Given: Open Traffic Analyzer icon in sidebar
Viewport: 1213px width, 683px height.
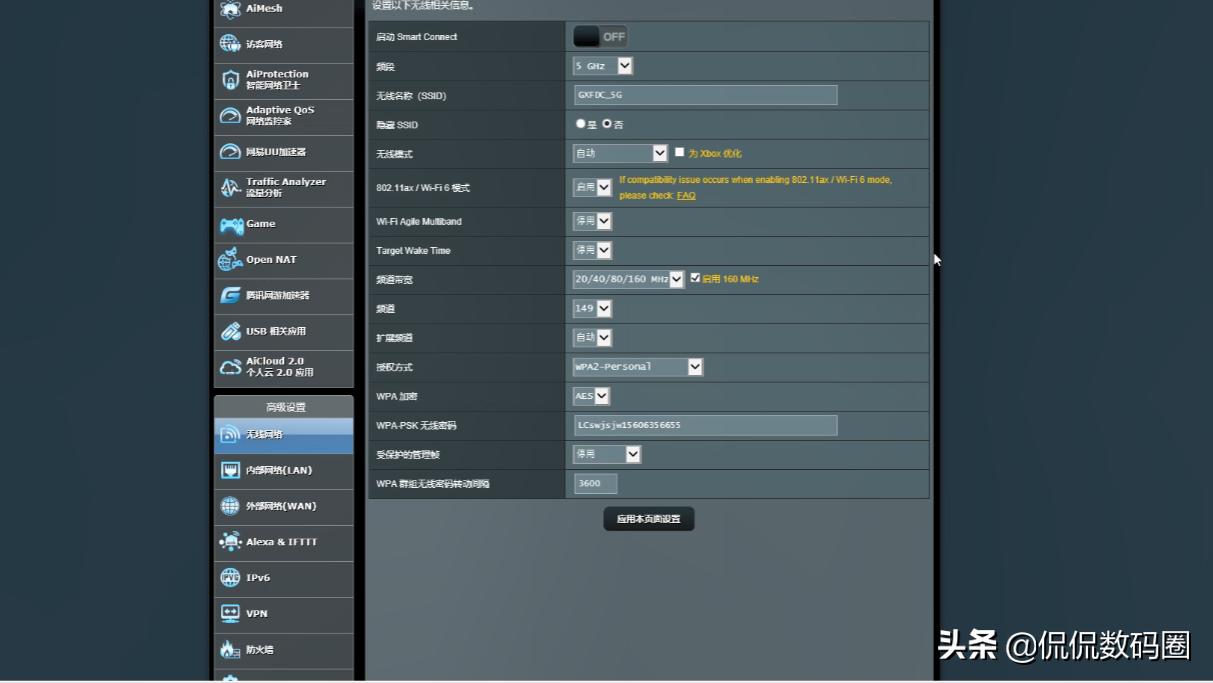Looking at the screenshot, I should pos(230,188).
